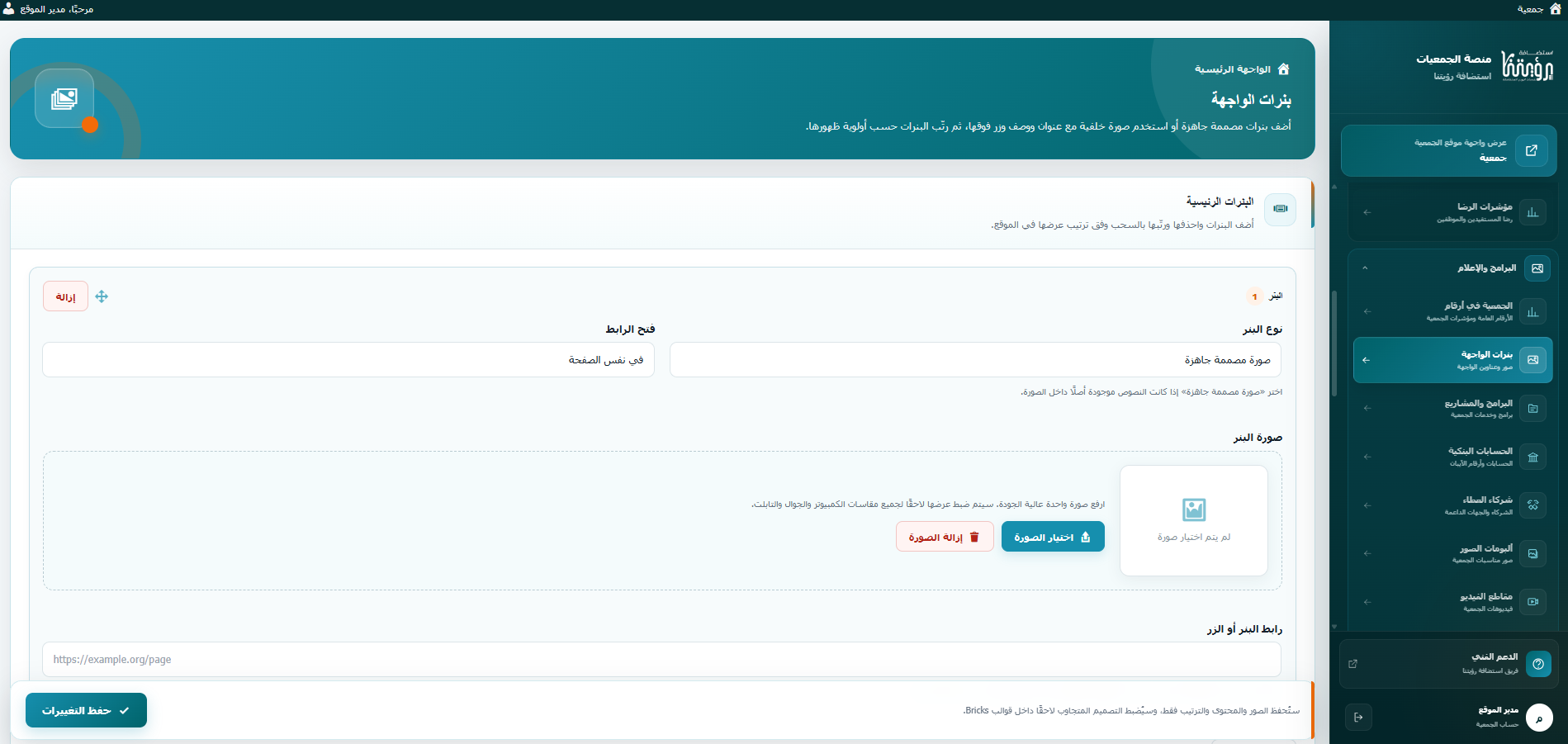Click the إزالة الصورة button

[x=945, y=537]
